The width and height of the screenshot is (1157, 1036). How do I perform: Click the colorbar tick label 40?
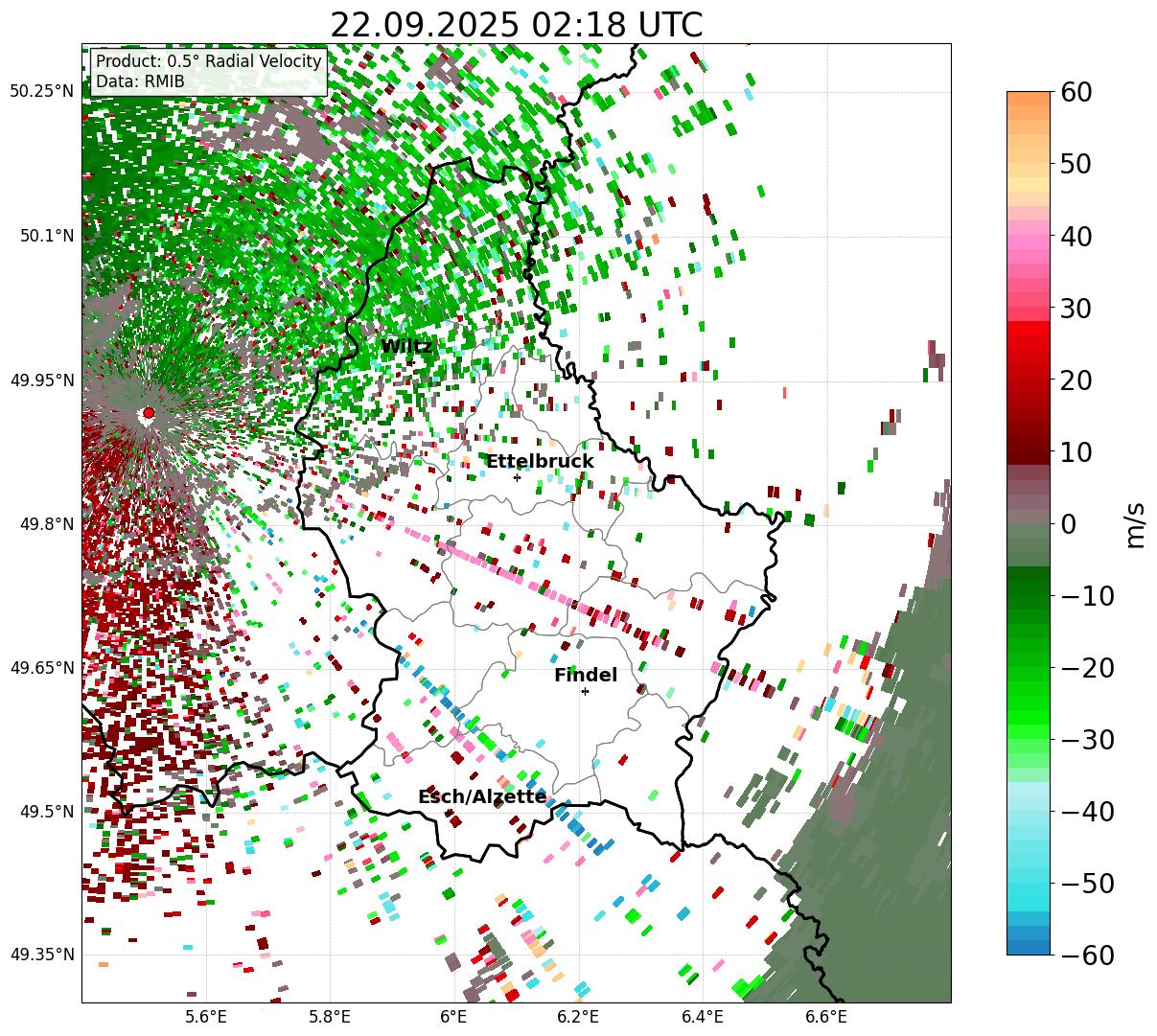click(x=1076, y=236)
